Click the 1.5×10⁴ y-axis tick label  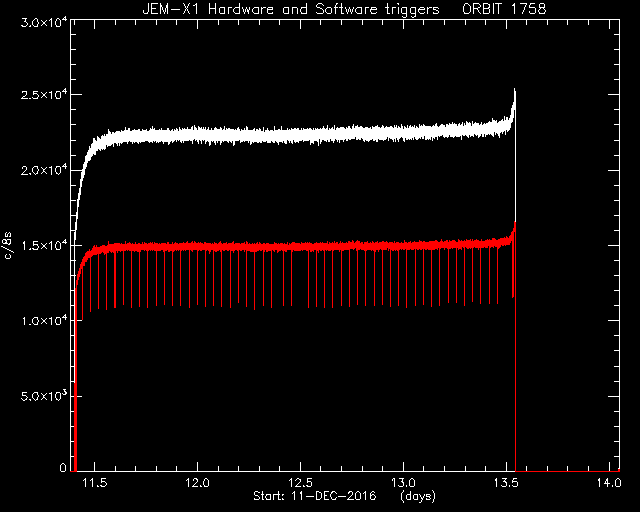coord(44,245)
